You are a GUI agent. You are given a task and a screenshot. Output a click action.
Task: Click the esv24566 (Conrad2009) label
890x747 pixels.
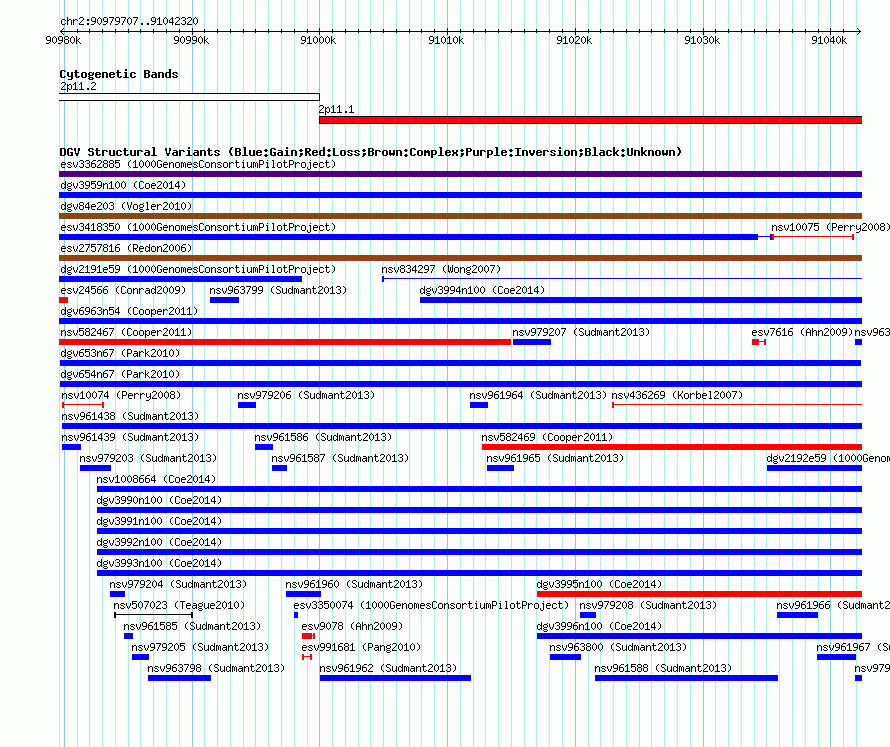point(123,290)
